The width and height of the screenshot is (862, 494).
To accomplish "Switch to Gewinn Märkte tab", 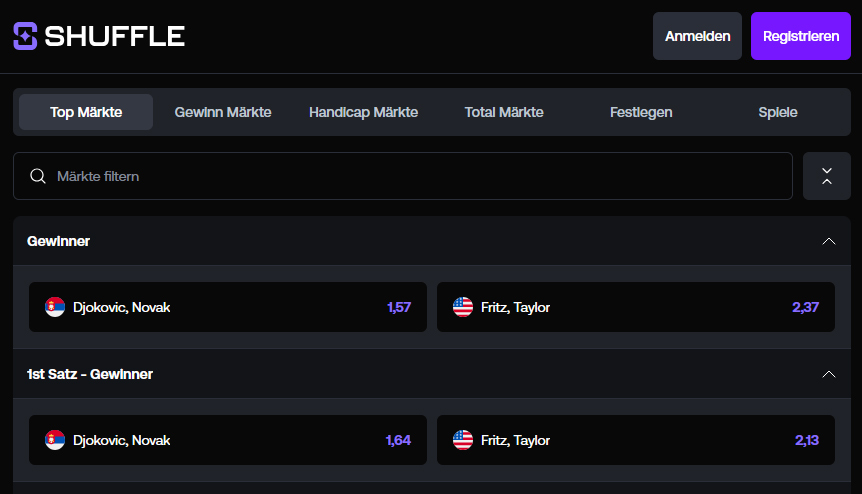I will pos(223,112).
